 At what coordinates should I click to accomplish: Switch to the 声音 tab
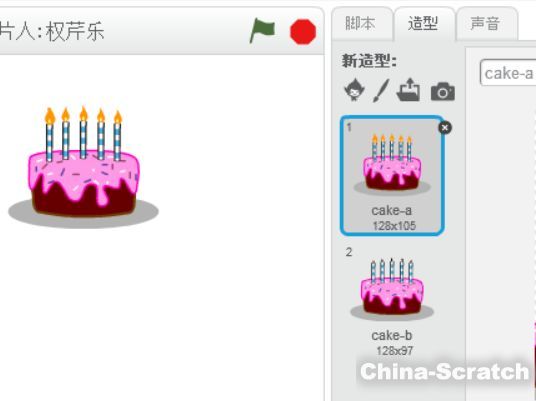[485, 23]
